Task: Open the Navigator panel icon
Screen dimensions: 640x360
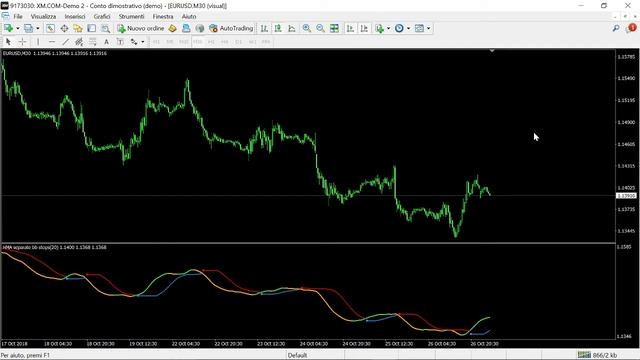Action: (78, 28)
